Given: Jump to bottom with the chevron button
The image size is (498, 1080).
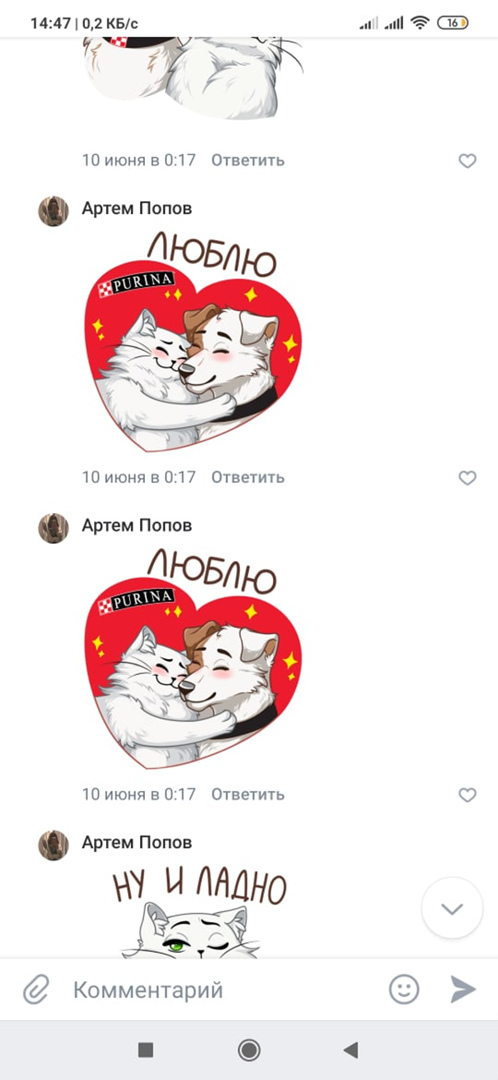Looking at the screenshot, I should (452, 908).
